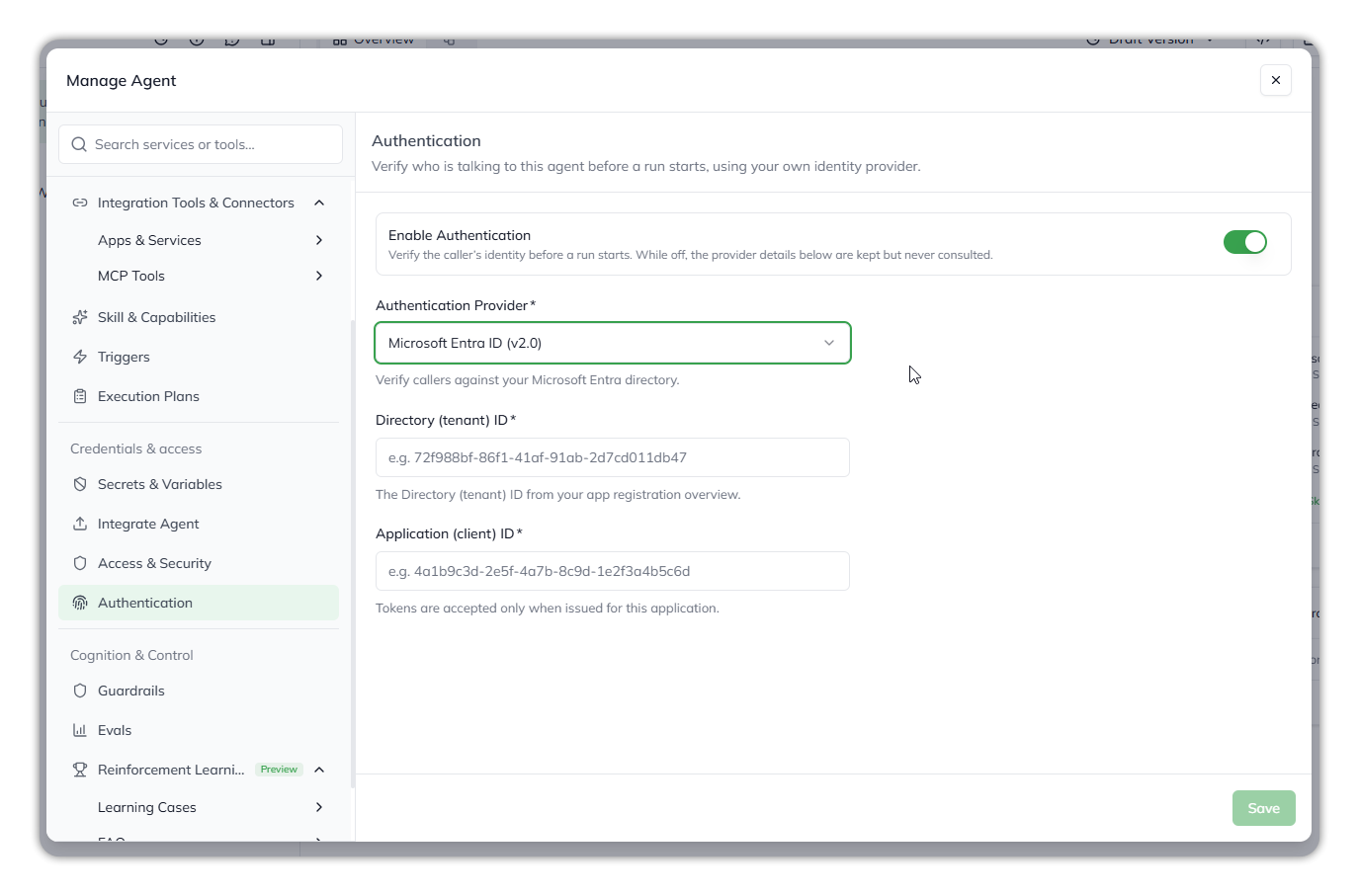Image resolution: width=1359 pixels, height=896 pixels.
Task: Open the Execution Plans item
Action: pyautogui.click(x=199, y=396)
